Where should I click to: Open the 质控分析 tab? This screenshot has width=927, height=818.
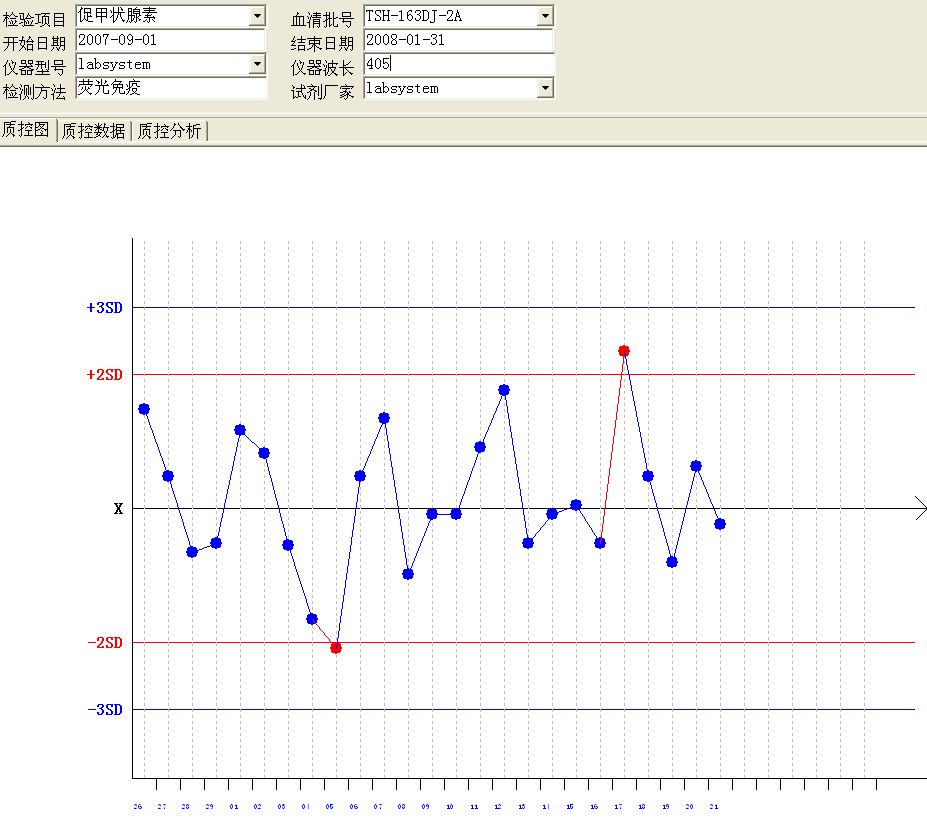pos(168,131)
